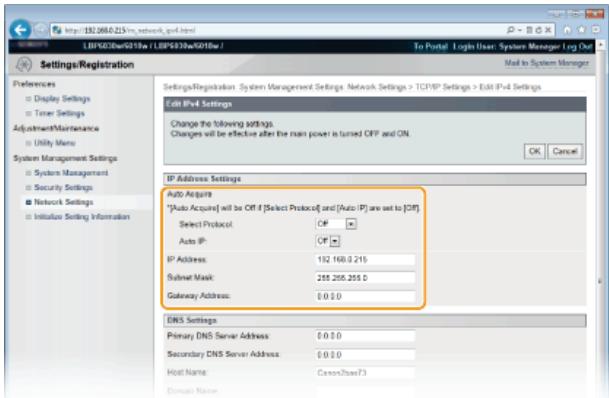Click the Secondary DNS Server Address field
This screenshot has width=609, height=398.
(365, 355)
